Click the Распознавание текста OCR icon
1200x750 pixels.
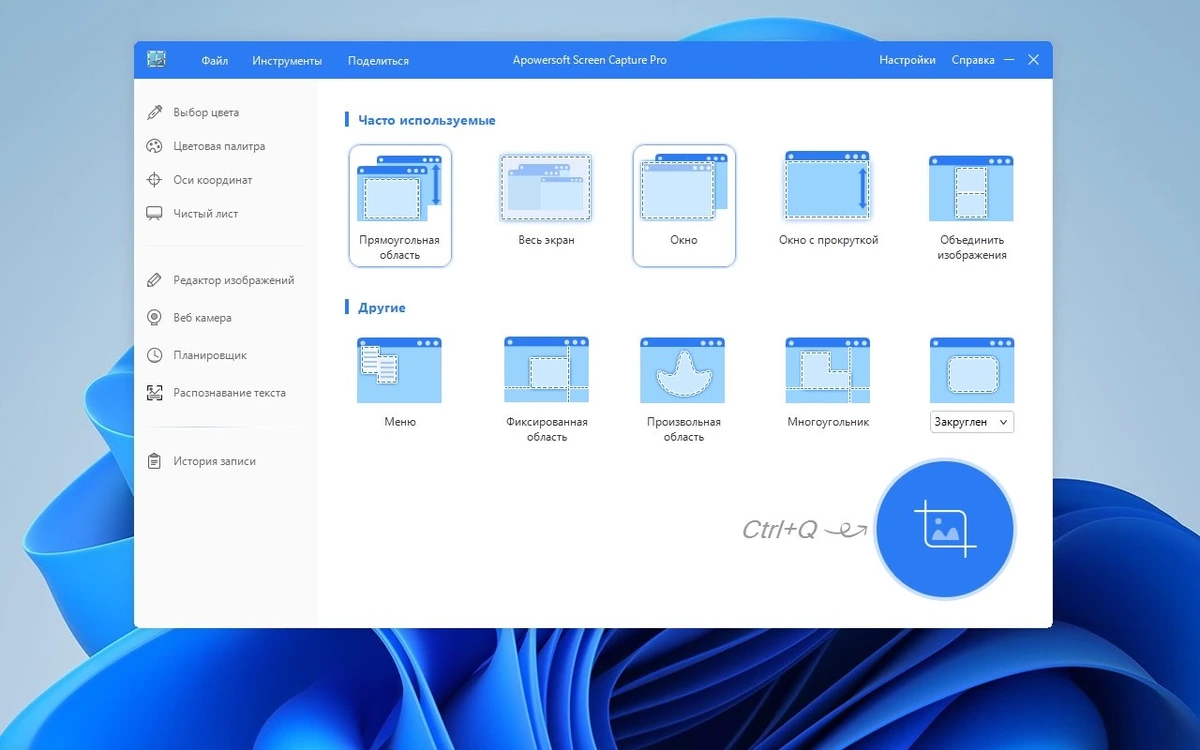(154, 393)
